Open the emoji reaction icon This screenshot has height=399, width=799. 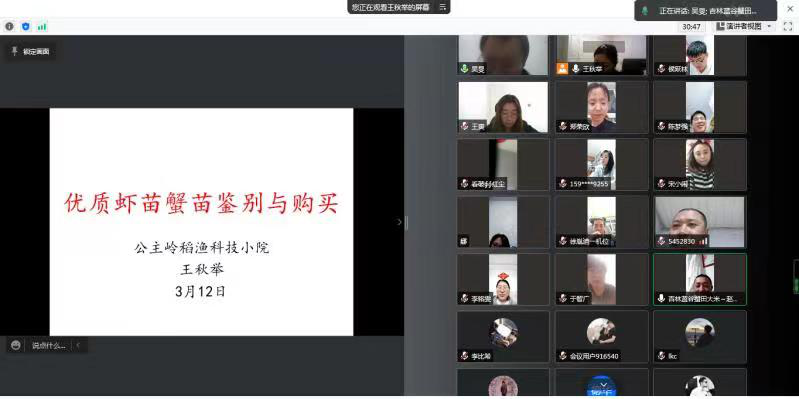(16, 345)
